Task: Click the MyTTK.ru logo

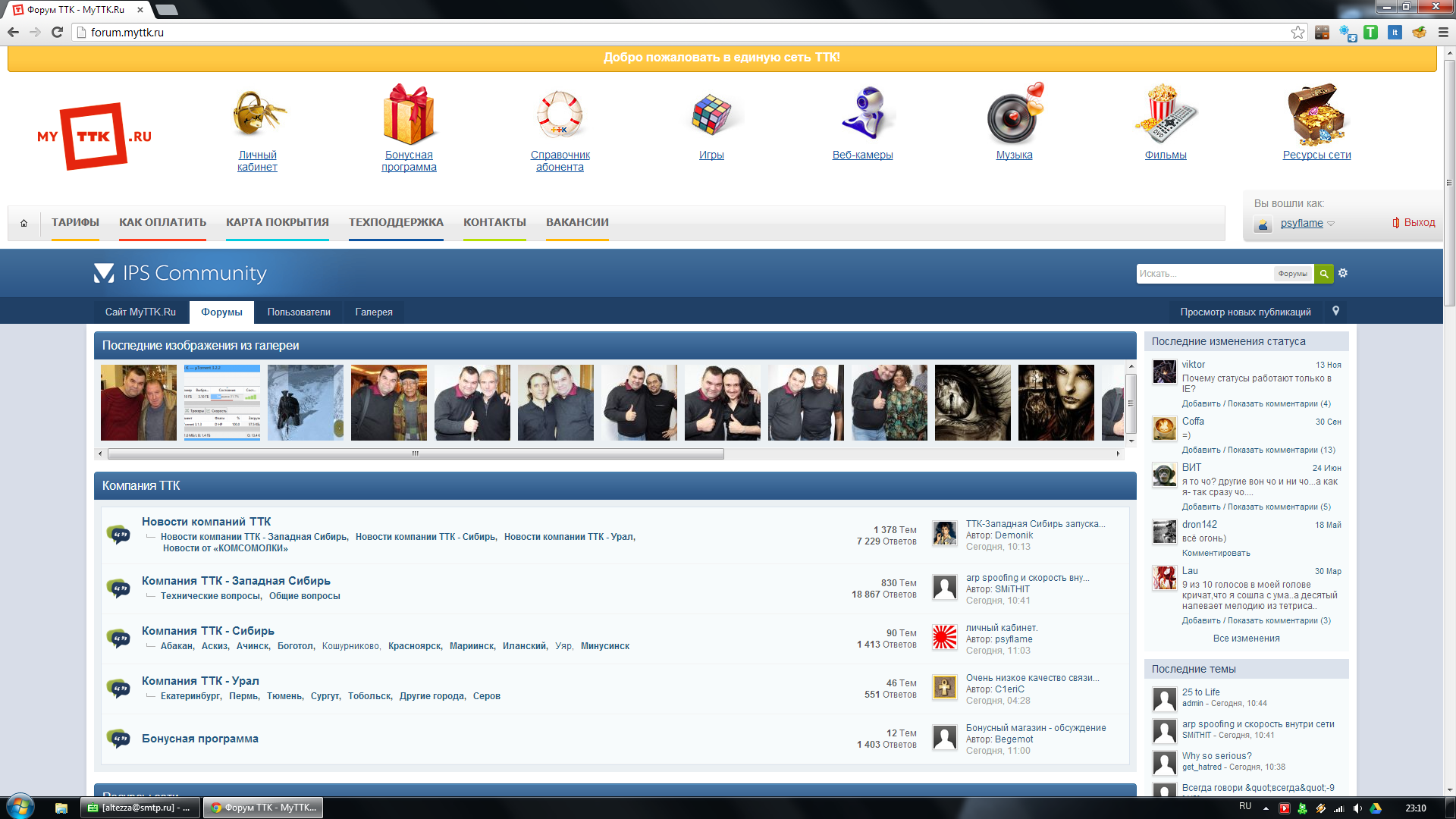Action: 94,136
